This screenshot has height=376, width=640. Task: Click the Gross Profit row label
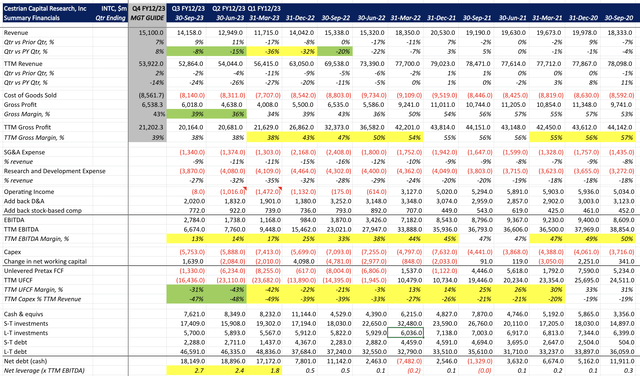(20, 105)
